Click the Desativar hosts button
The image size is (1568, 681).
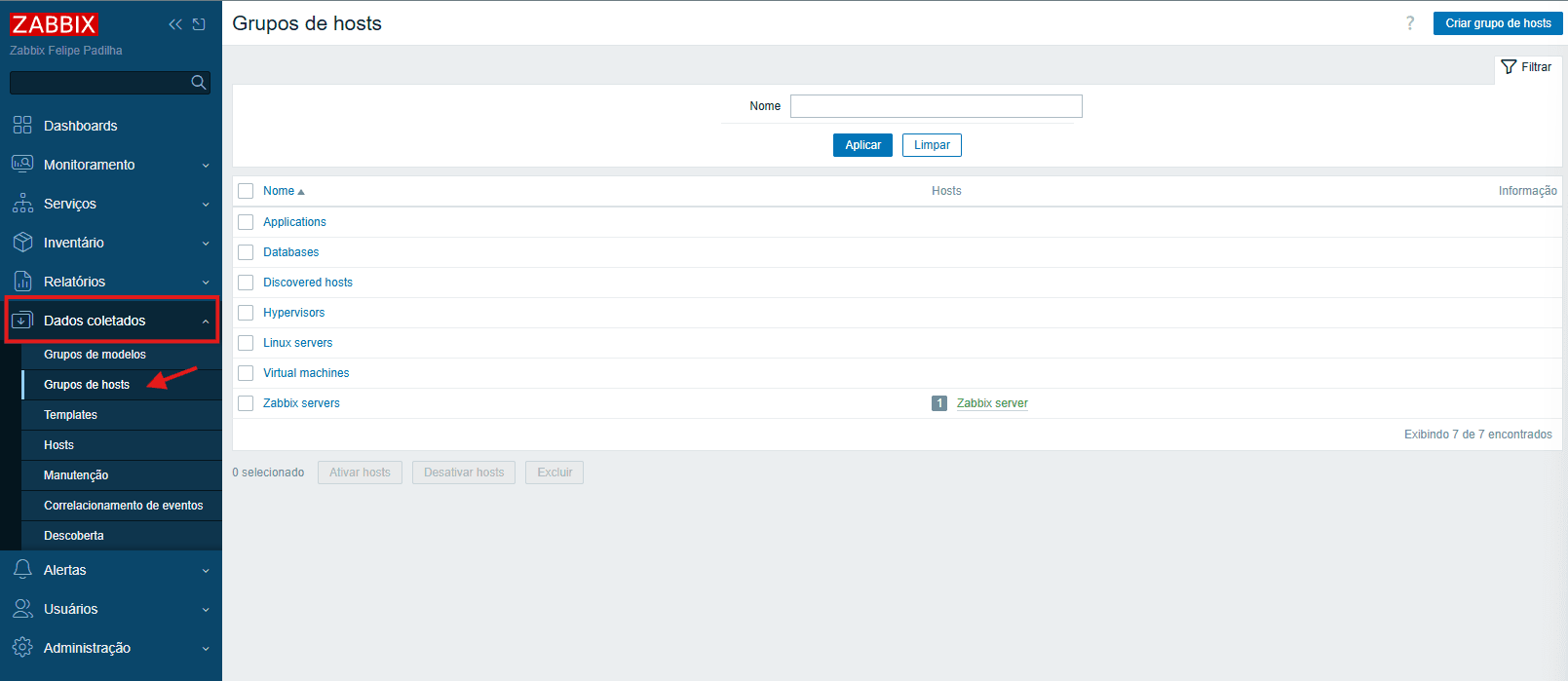(x=464, y=473)
